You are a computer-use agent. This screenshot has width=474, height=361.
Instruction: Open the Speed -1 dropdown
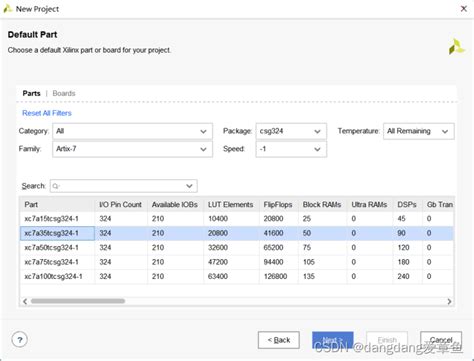click(291, 149)
